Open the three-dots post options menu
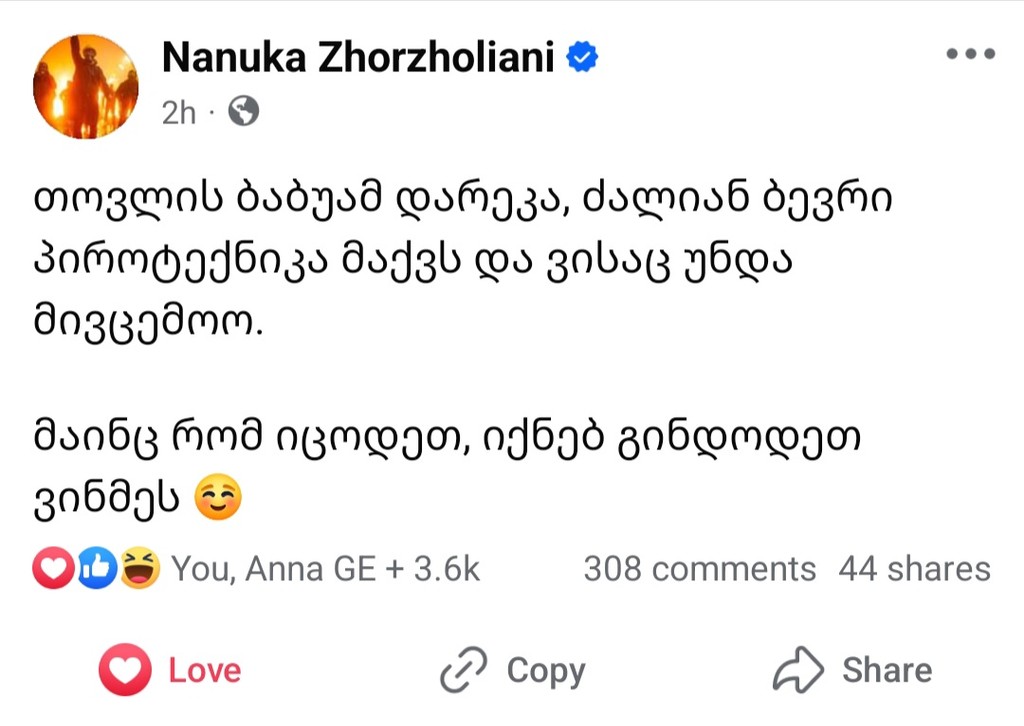Viewport: 1024px width, 726px height. coord(970,55)
